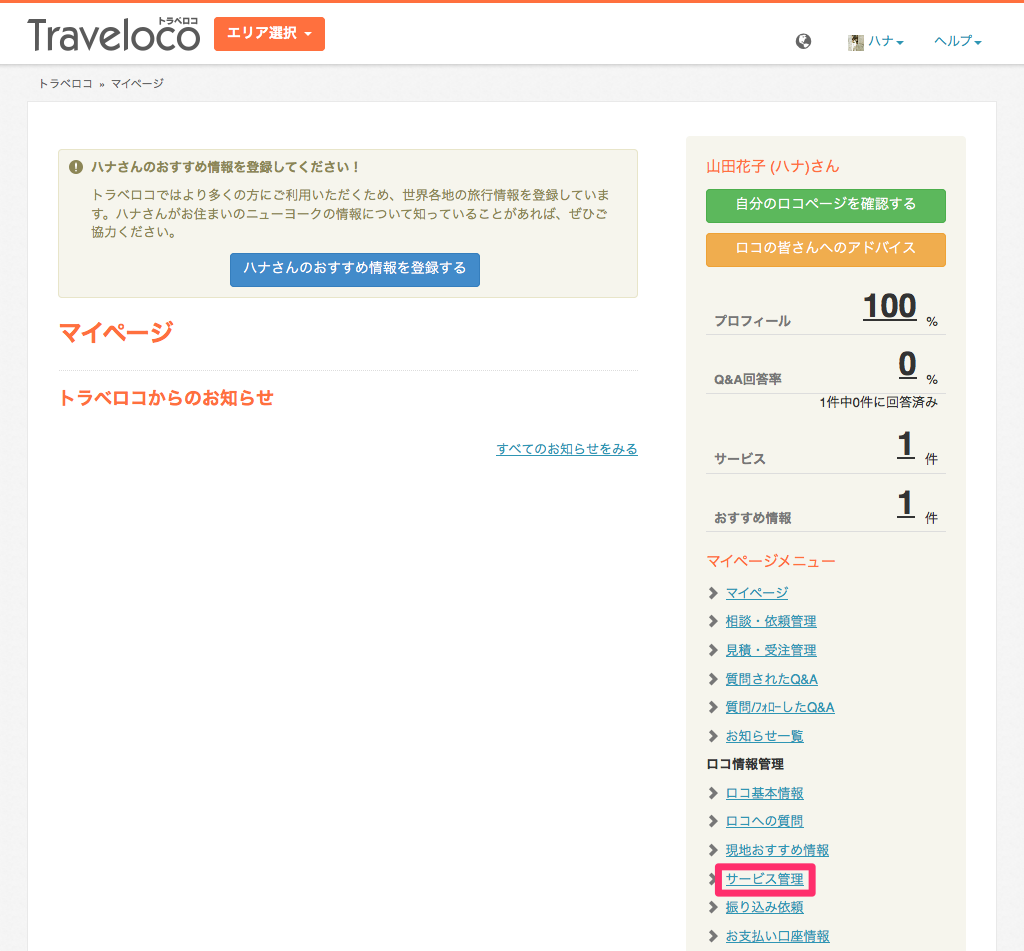
Task: Click the Traveloco logo
Action: pyautogui.click(x=114, y=35)
